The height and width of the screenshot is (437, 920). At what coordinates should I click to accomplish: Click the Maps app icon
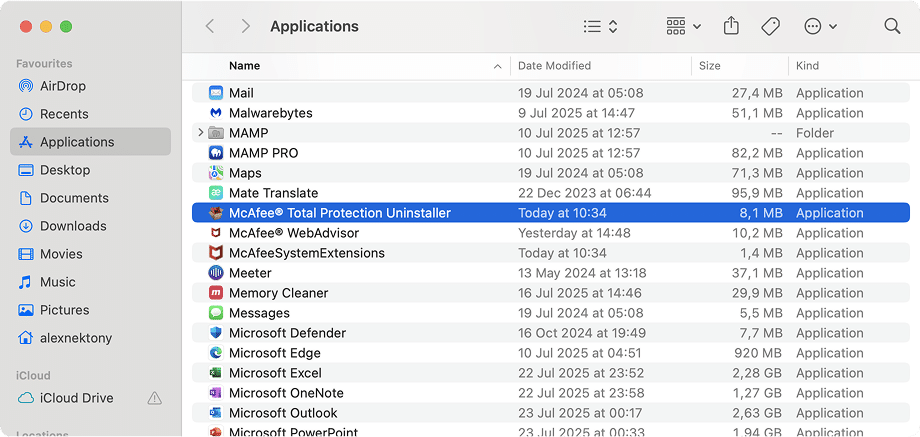pos(216,173)
